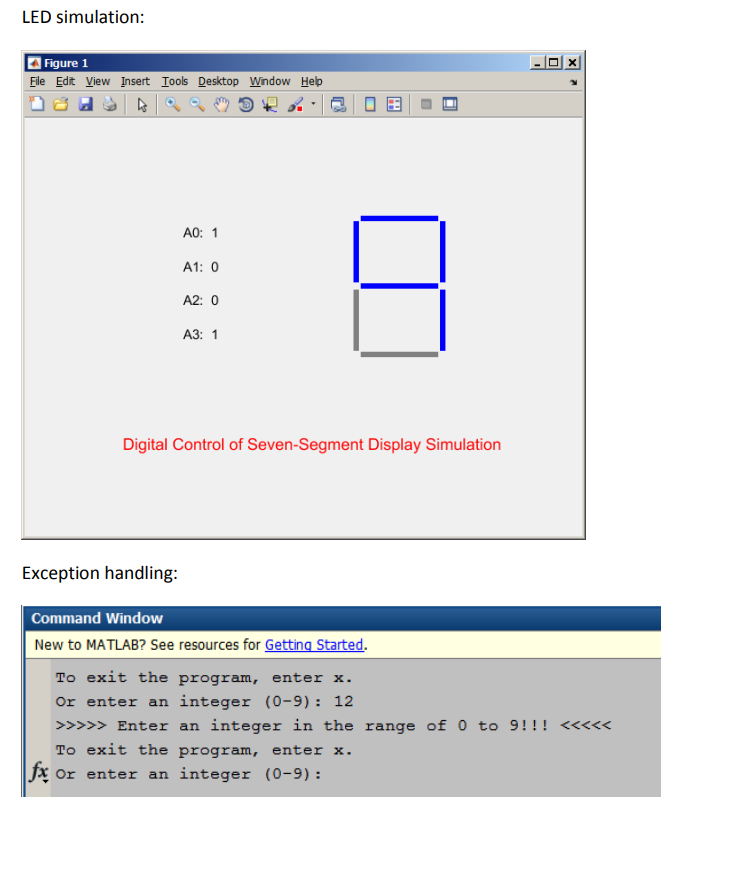This screenshot has width=750, height=884.
Task: Click the 'Exception handling:' heading
Action: (x=100, y=573)
